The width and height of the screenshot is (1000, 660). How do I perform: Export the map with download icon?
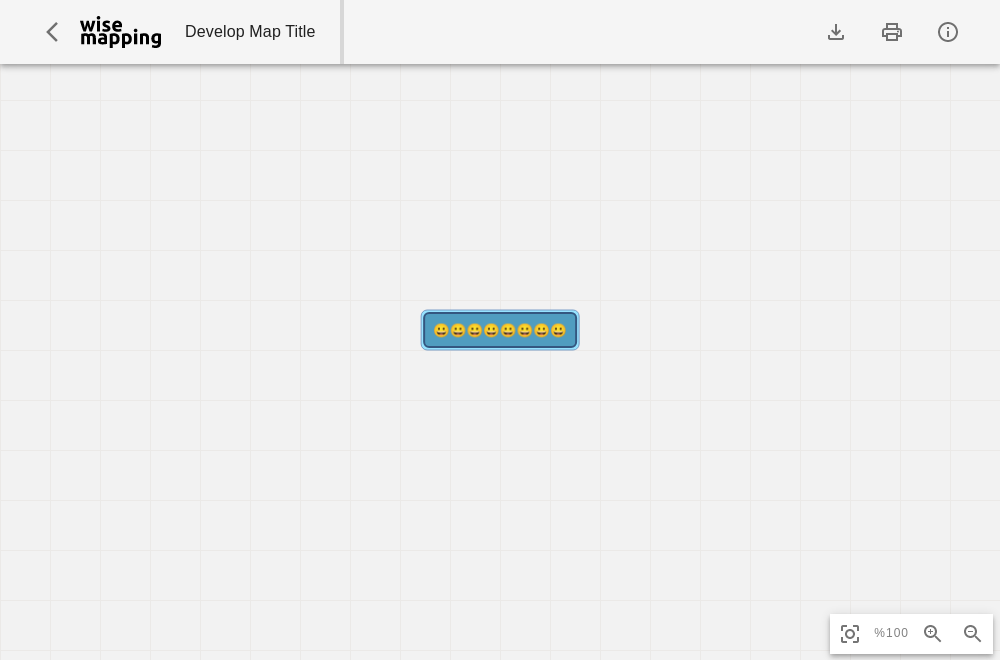[x=835, y=32]
